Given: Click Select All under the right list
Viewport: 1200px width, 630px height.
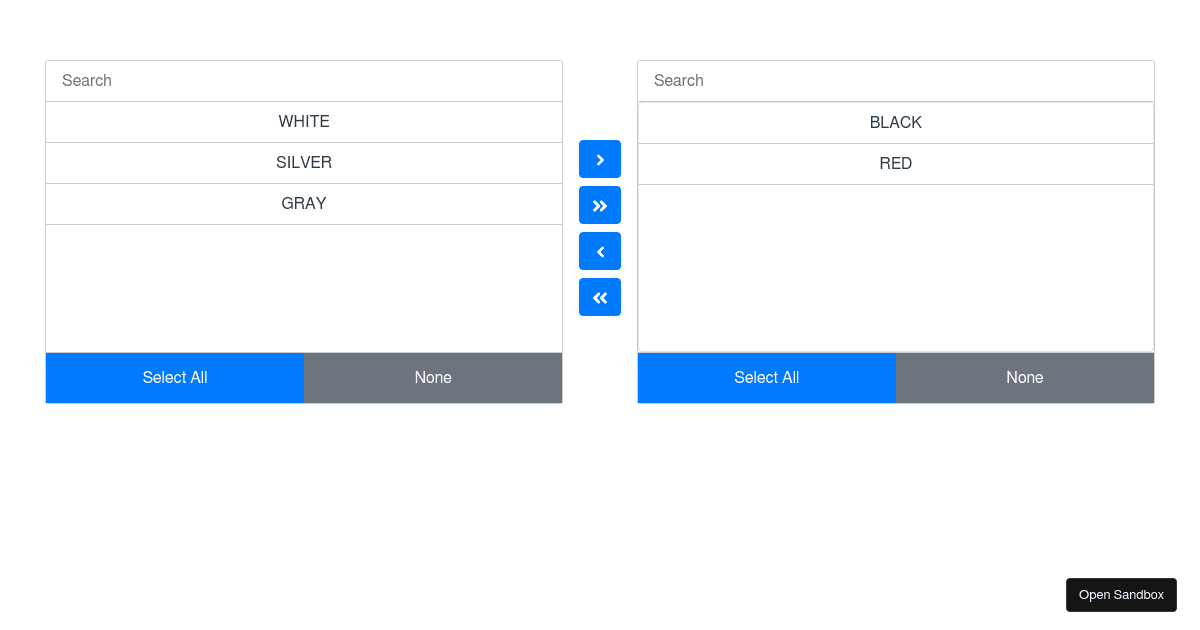Looking at the screenshot, I should point(767,377).
